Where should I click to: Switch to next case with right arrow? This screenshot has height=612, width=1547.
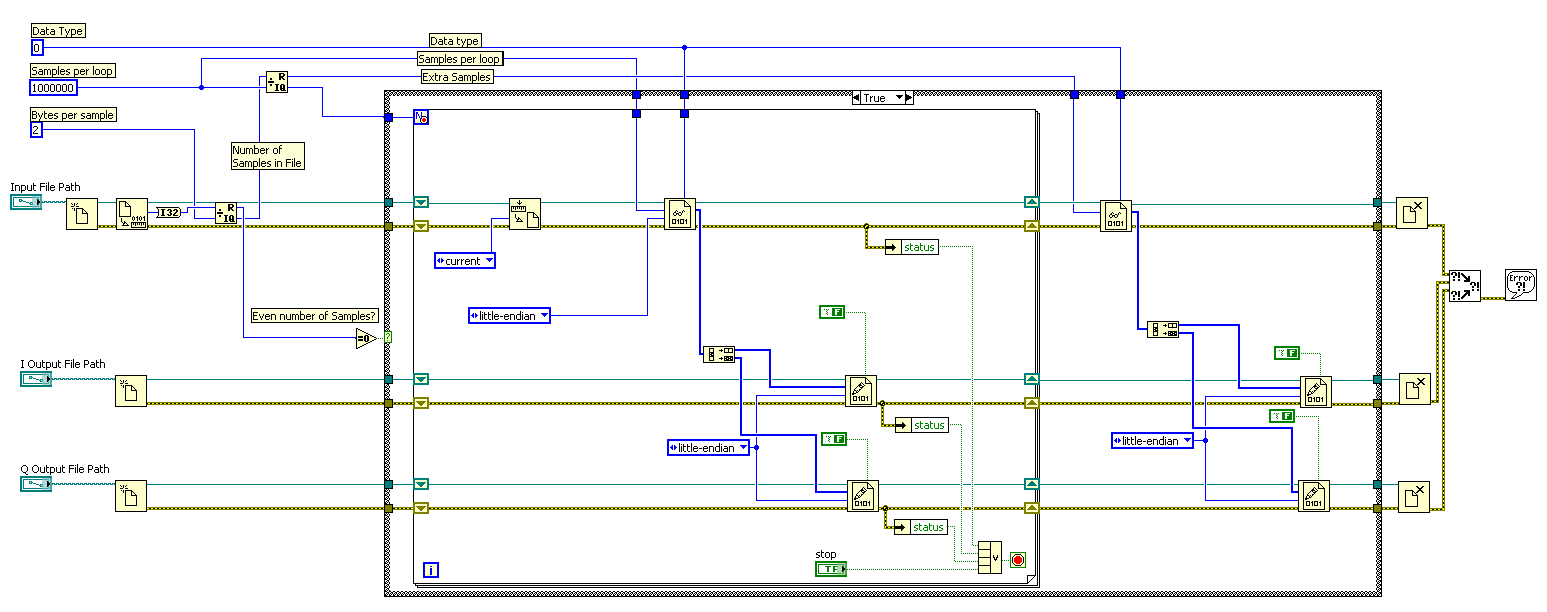pyautogui.click(x=910, y=98)
